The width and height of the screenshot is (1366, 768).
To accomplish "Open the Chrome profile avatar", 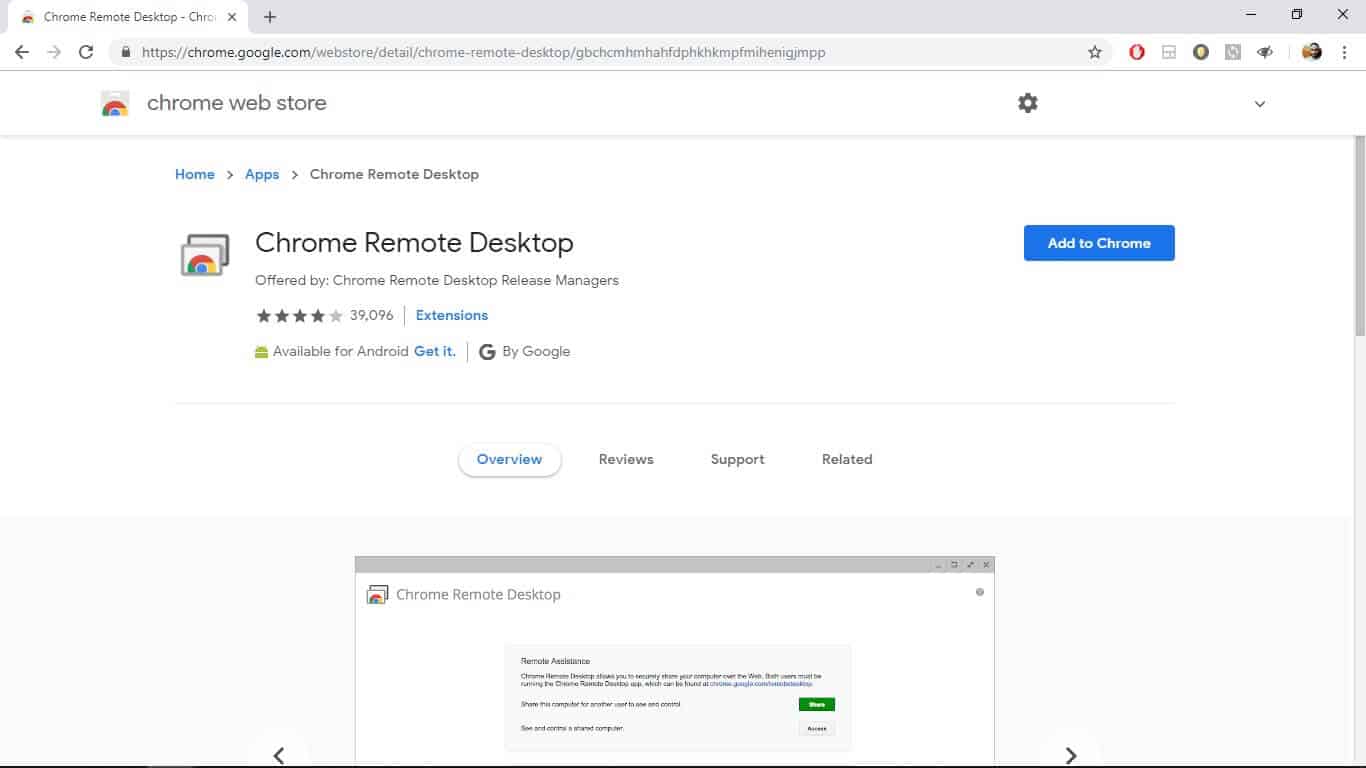I will click(x=1312, y=52).
